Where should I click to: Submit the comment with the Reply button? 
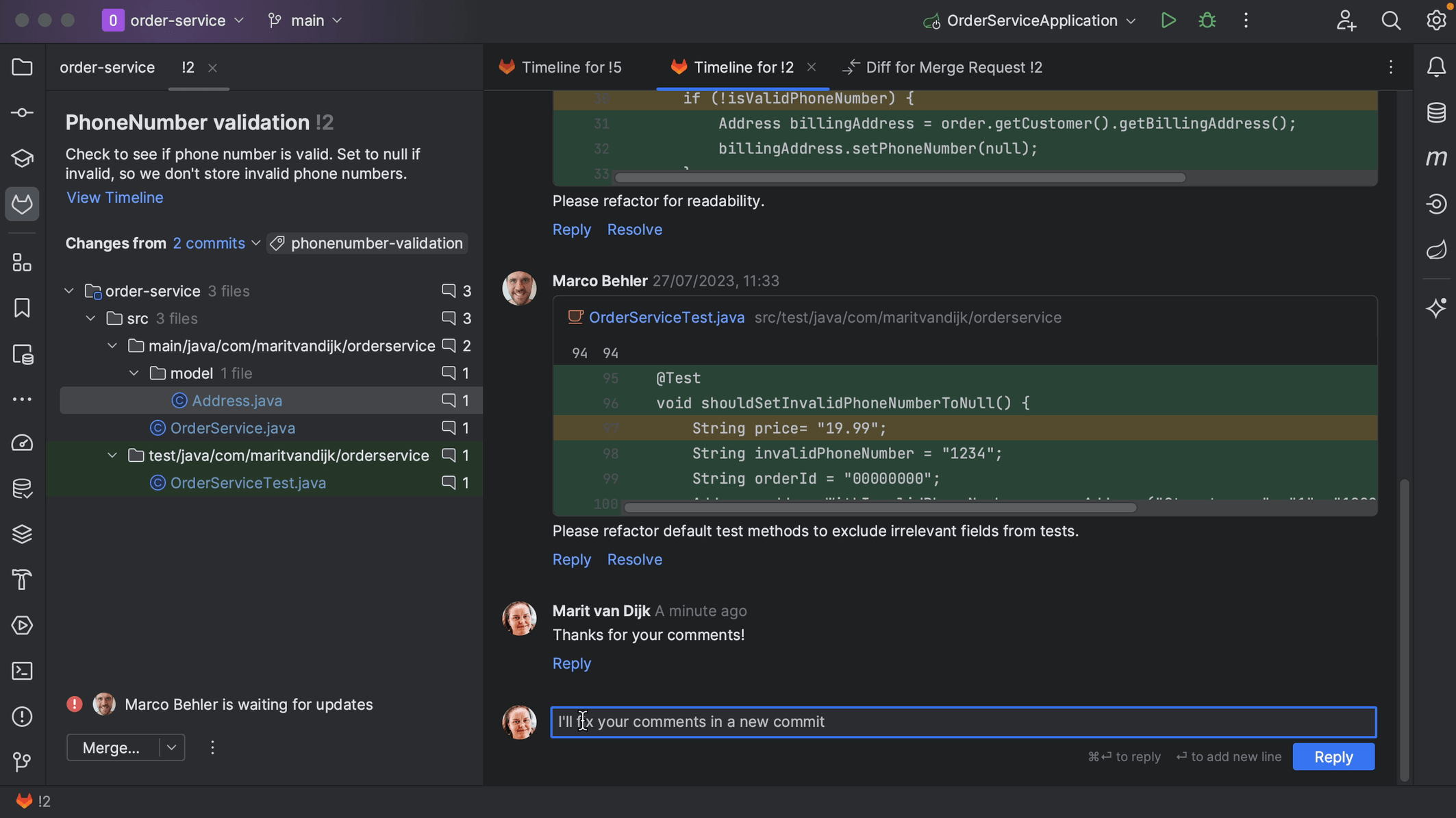click(x=1333, y=756)
